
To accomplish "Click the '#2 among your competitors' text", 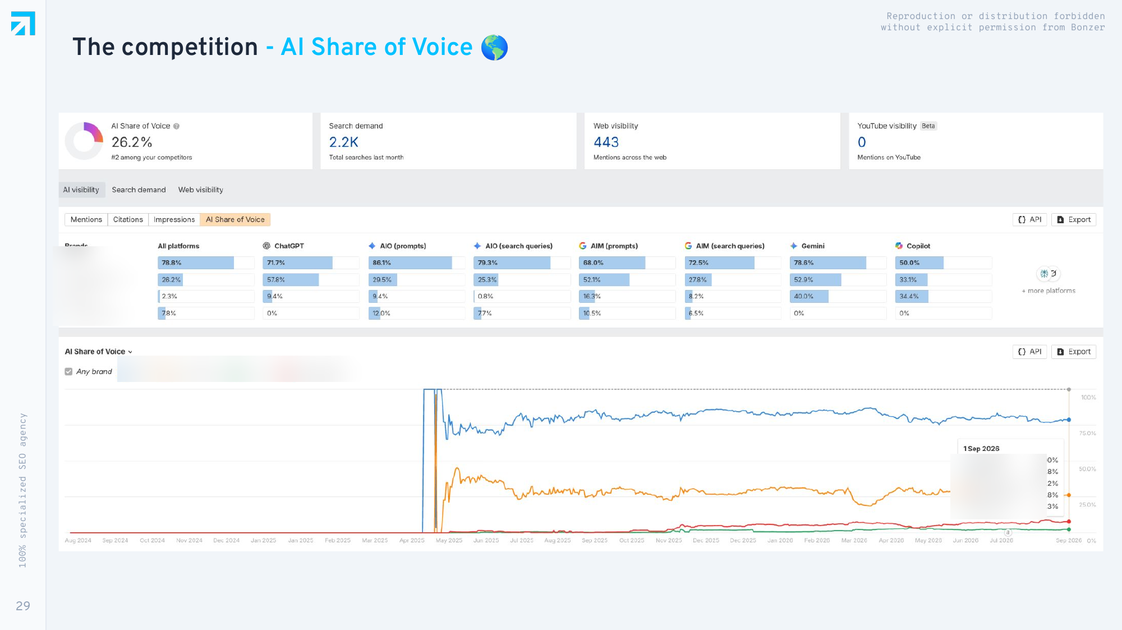I will click(152, 158).
